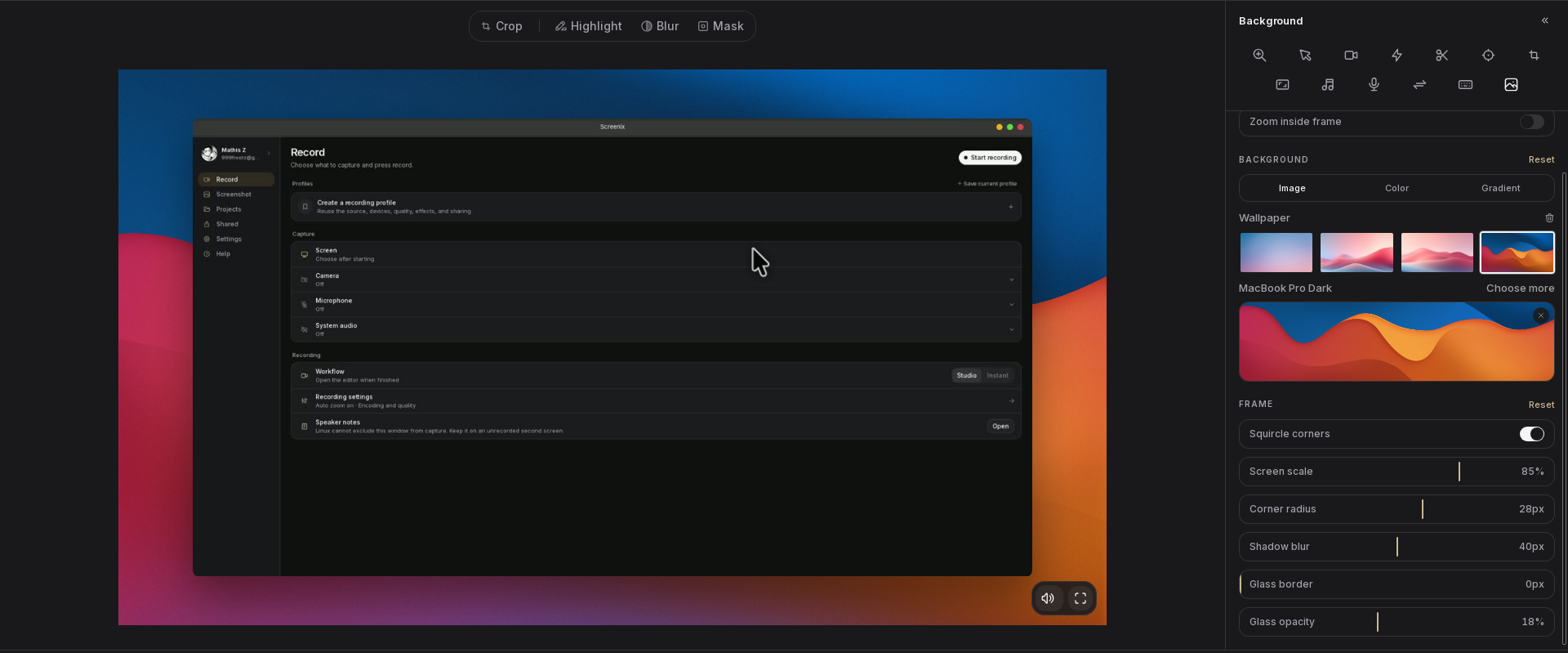The image size is (1568, 653).
Task: Reset the Background section
Action: point(1541,159)
